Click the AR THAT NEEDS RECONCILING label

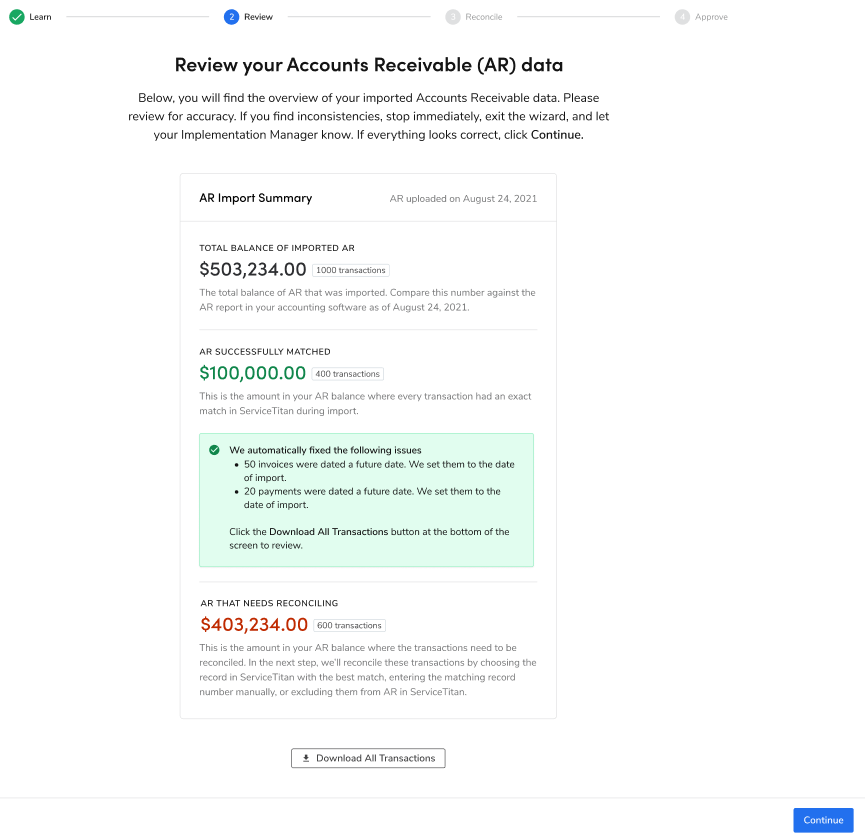pos(269,604)
